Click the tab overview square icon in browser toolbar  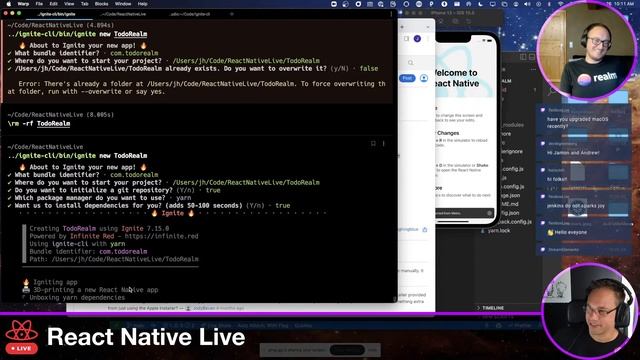pos(406,38)
